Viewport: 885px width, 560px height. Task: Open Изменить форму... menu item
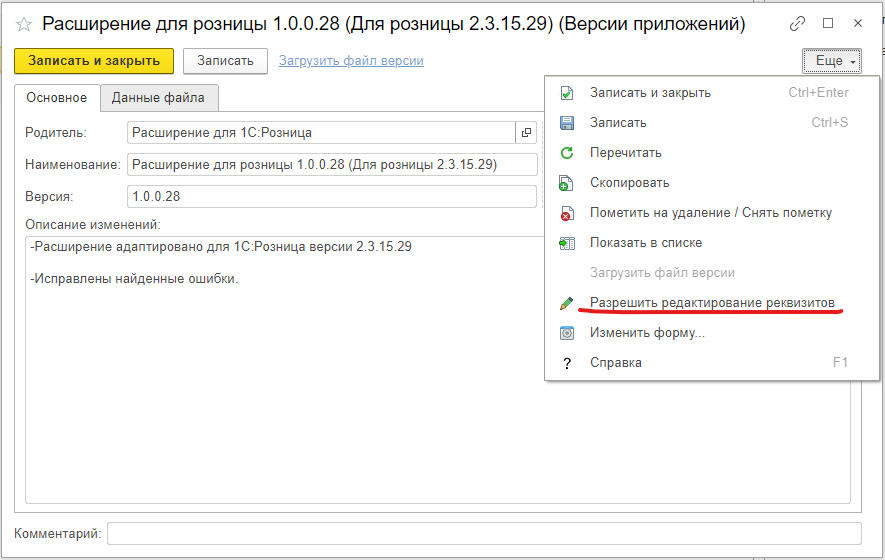pos(712,332)
